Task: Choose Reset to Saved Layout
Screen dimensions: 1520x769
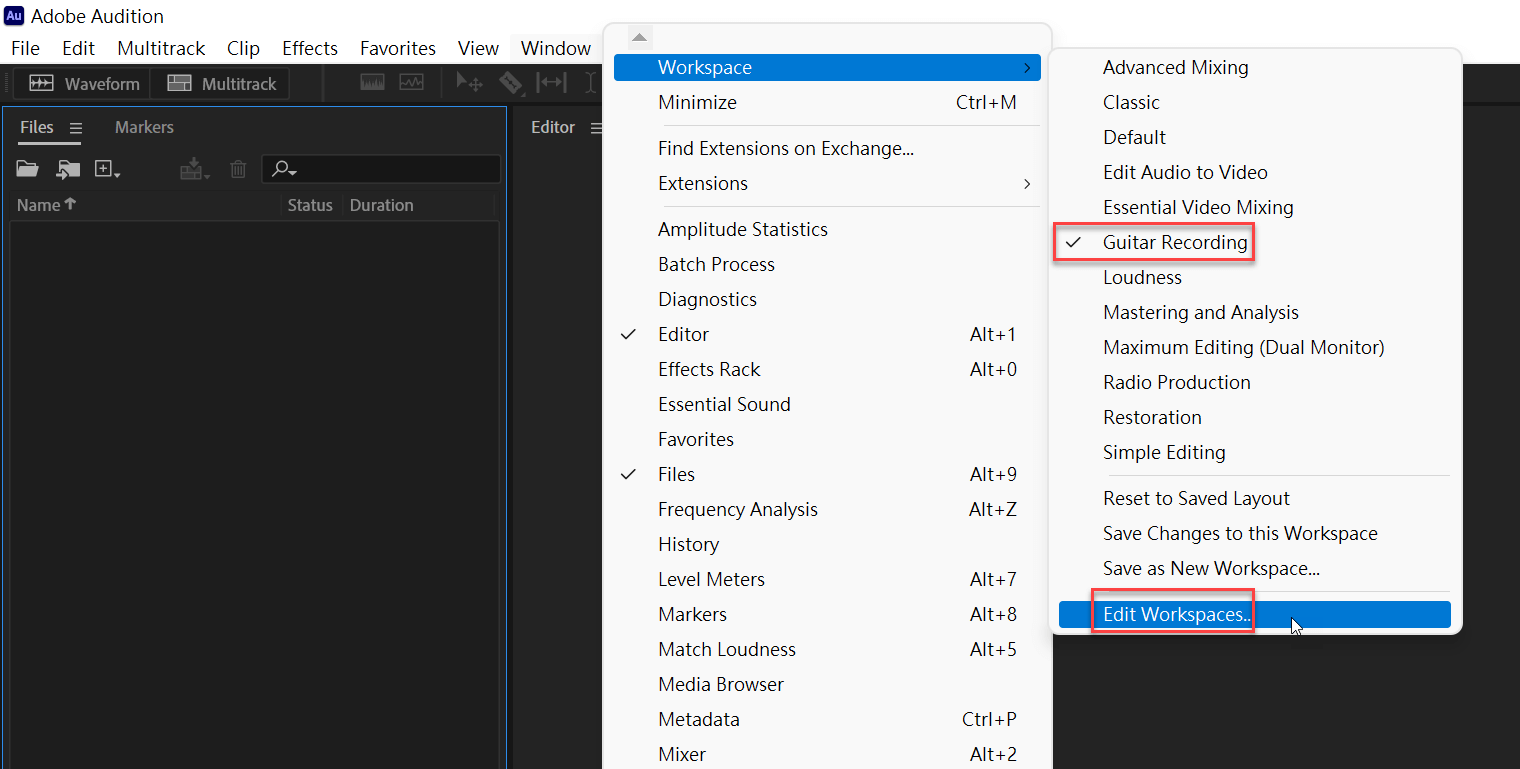Action: [1255, 499]
